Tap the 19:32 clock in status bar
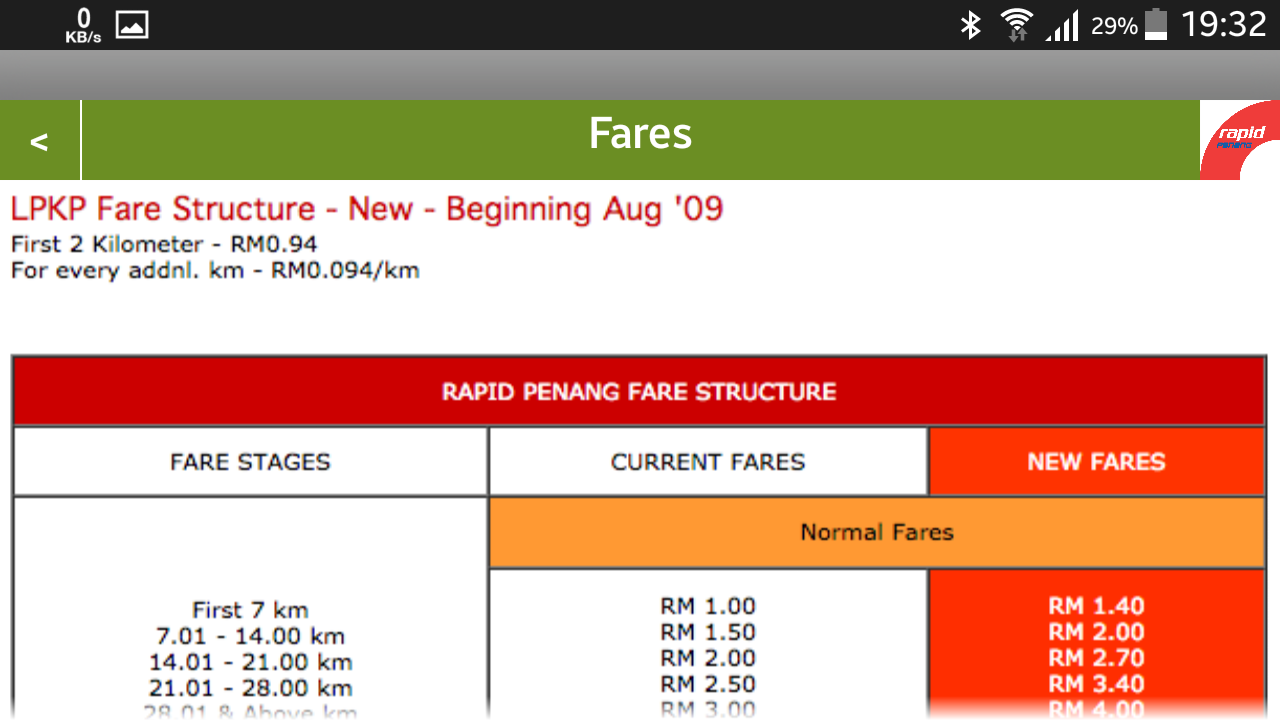Screen dimensions: 1280x720 click(x=1223, y=25)
